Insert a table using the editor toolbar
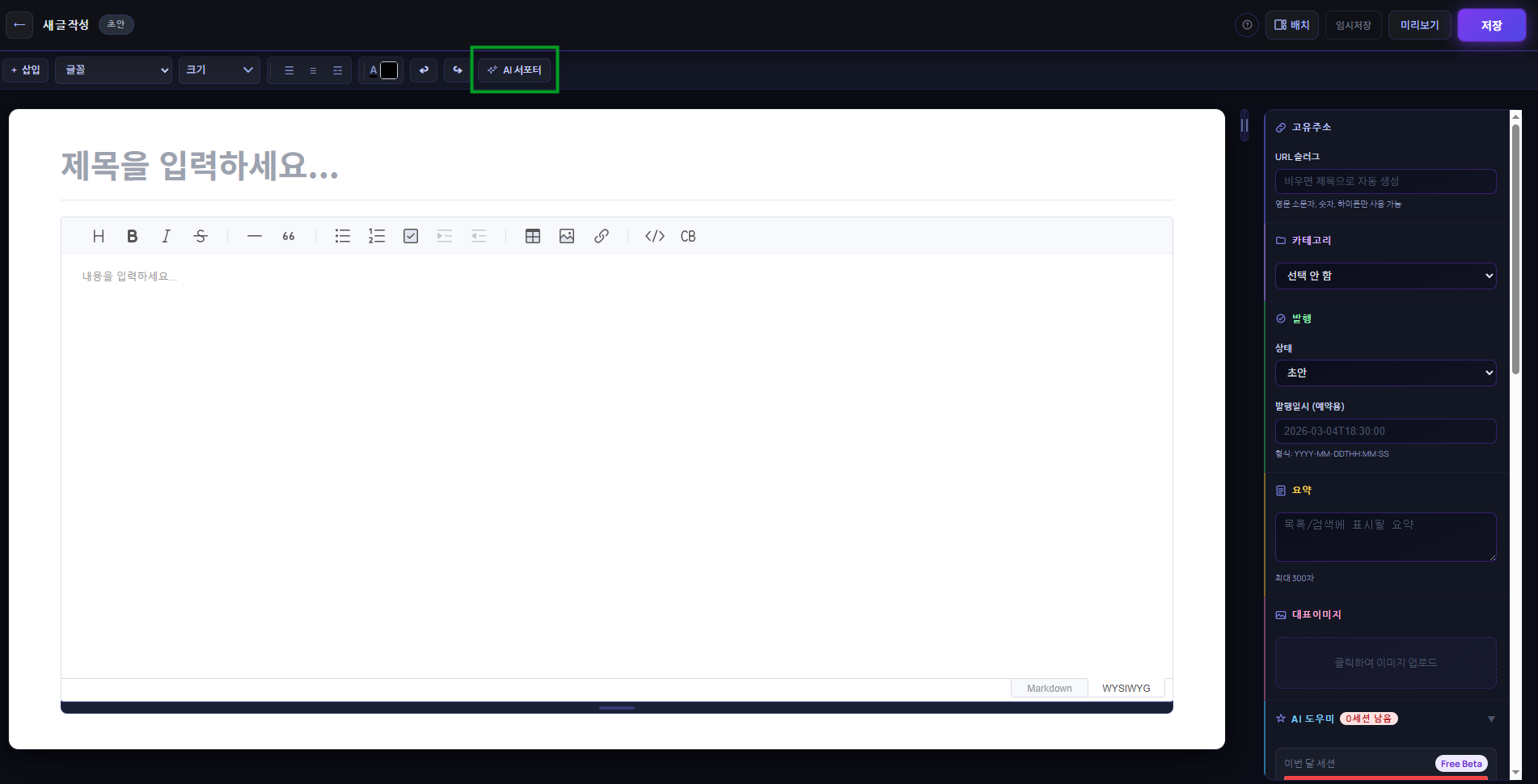This screenshot has width=1538, height=784. click(x=533, y=236)
